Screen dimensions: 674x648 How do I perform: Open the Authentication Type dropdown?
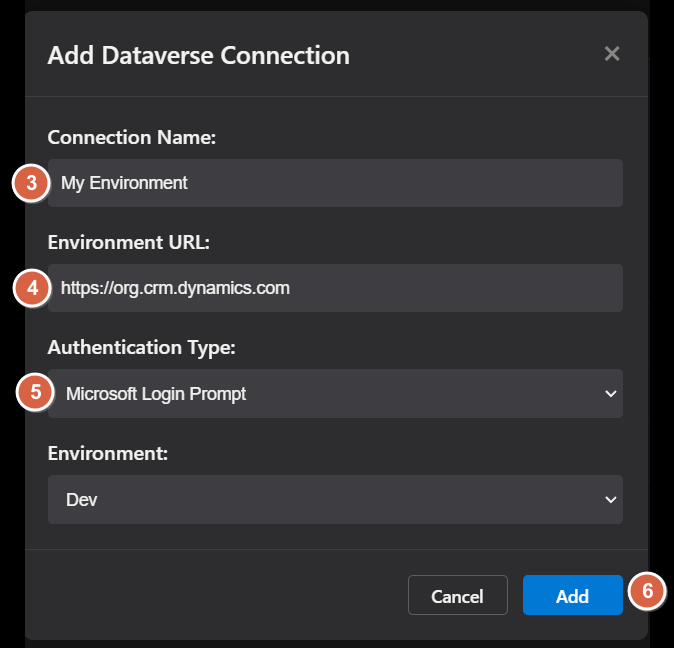[335, 394]
